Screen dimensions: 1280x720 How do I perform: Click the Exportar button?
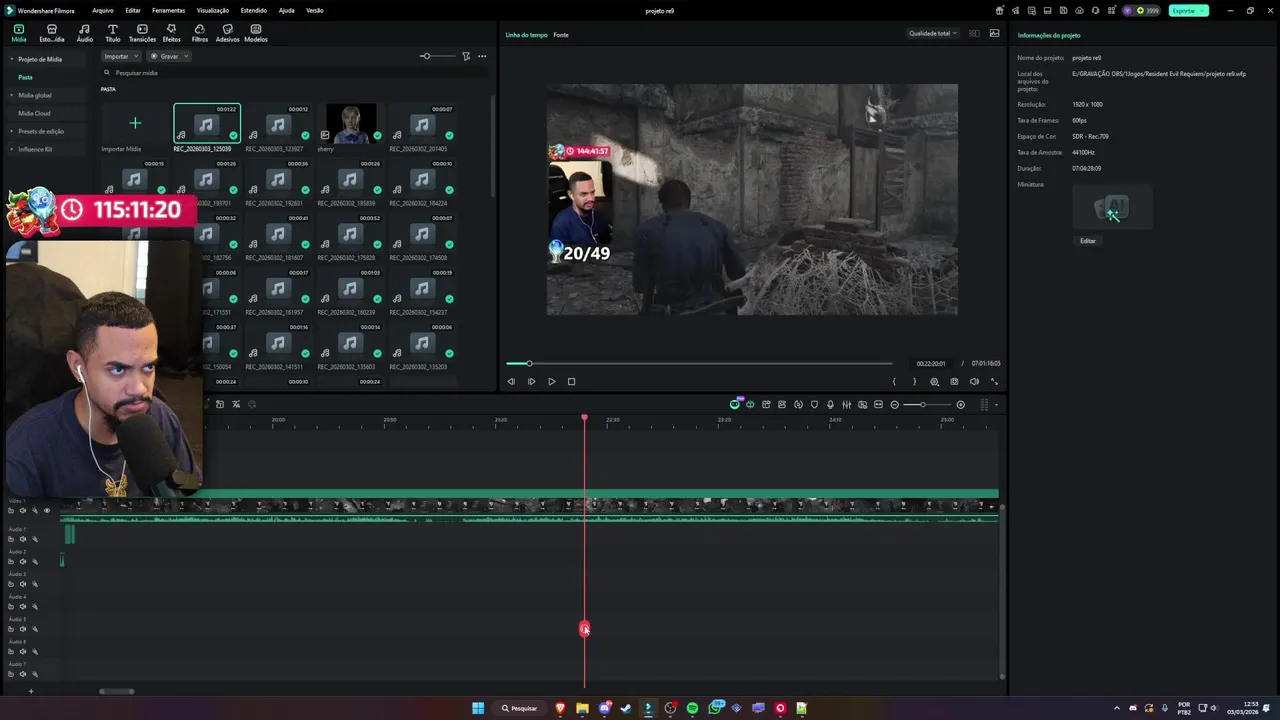[x=1188, y=10]
